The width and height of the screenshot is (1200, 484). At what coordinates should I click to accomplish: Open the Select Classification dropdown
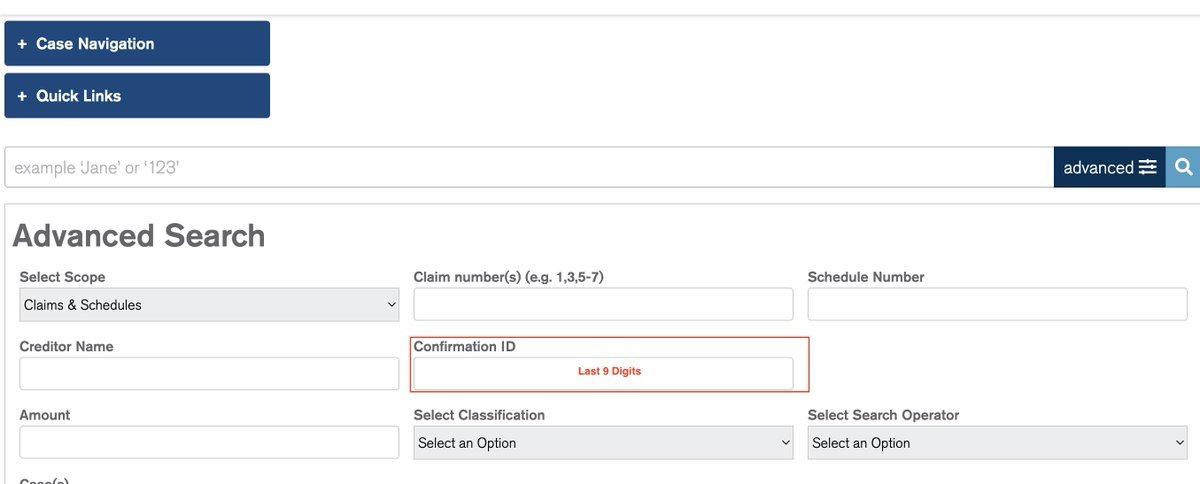(x=603, y=443)
